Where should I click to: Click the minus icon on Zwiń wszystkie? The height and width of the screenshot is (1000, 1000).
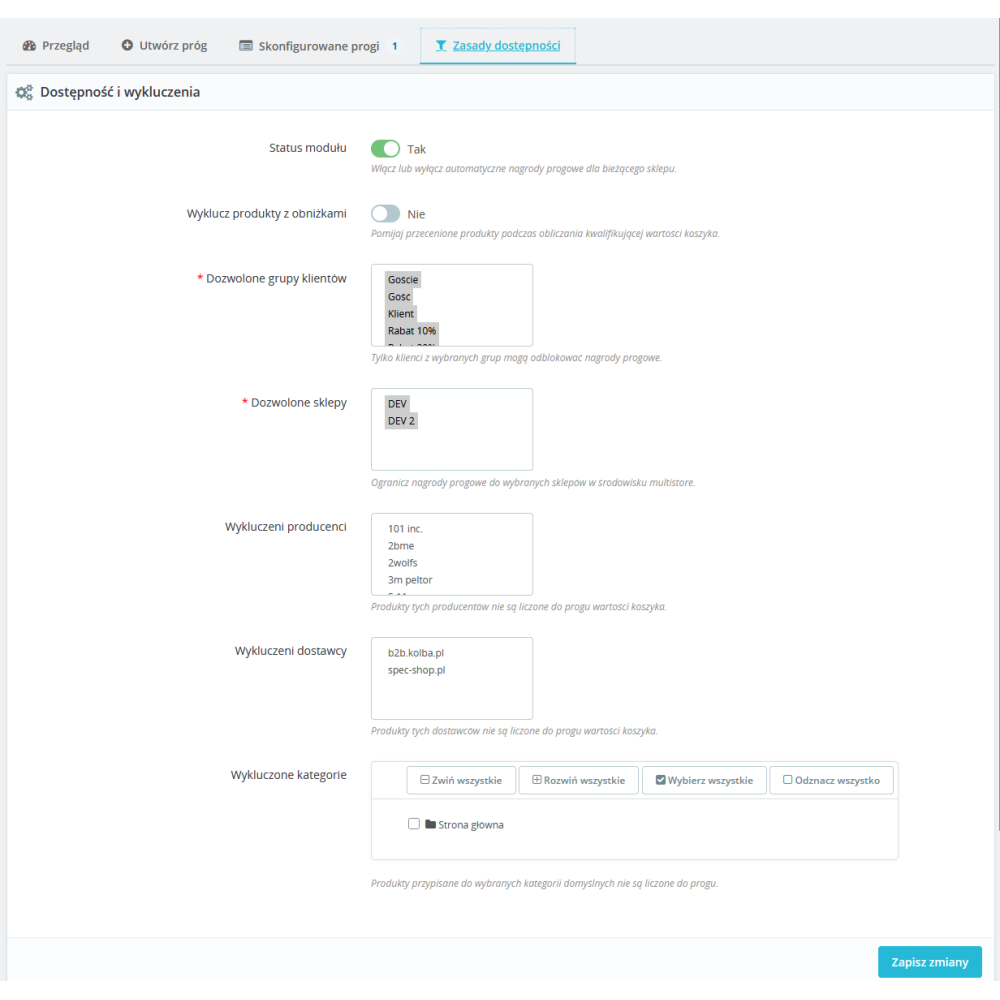point(425,779)
